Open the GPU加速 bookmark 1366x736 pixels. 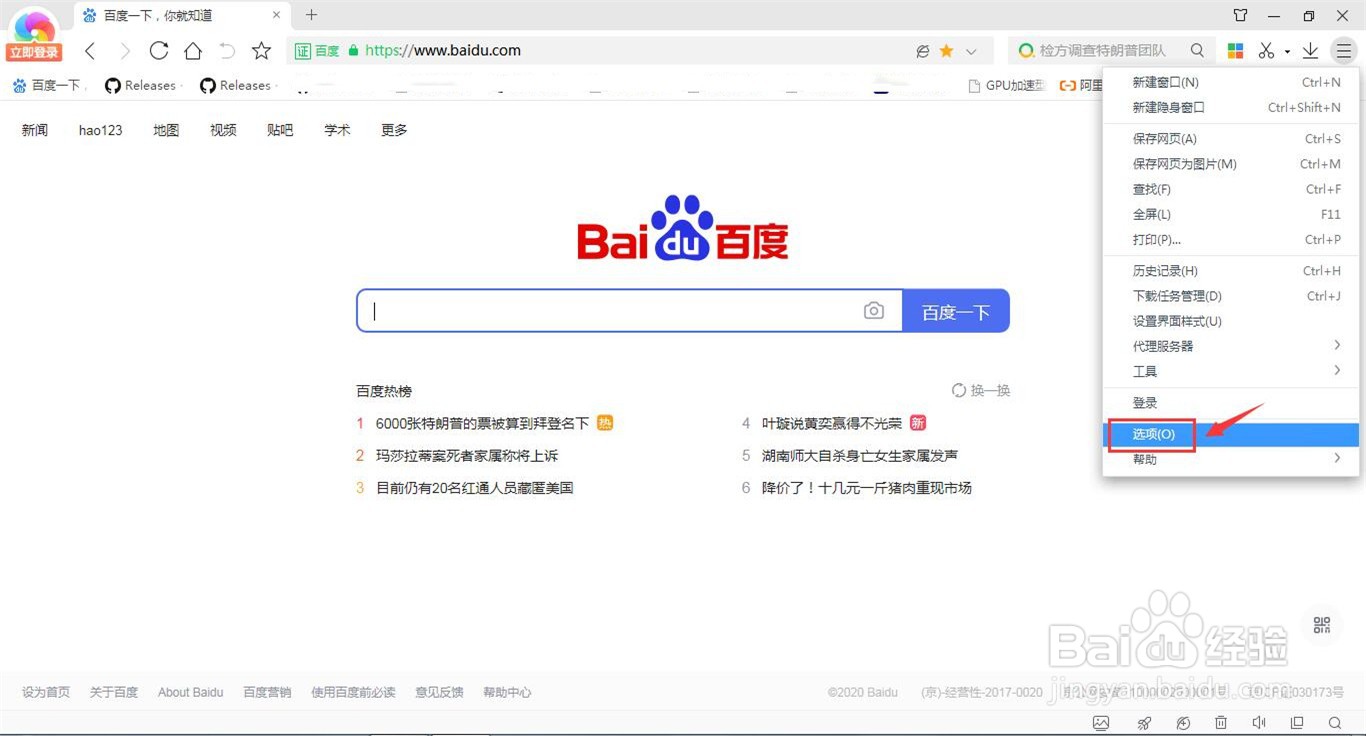pyautogui.click(x=1007, y=86)
